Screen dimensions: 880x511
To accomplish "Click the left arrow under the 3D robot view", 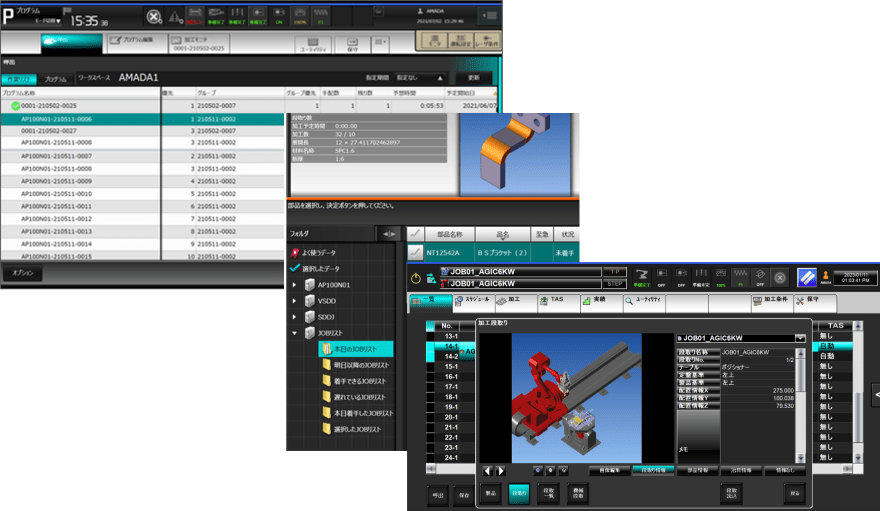I will tap(489, 470).
